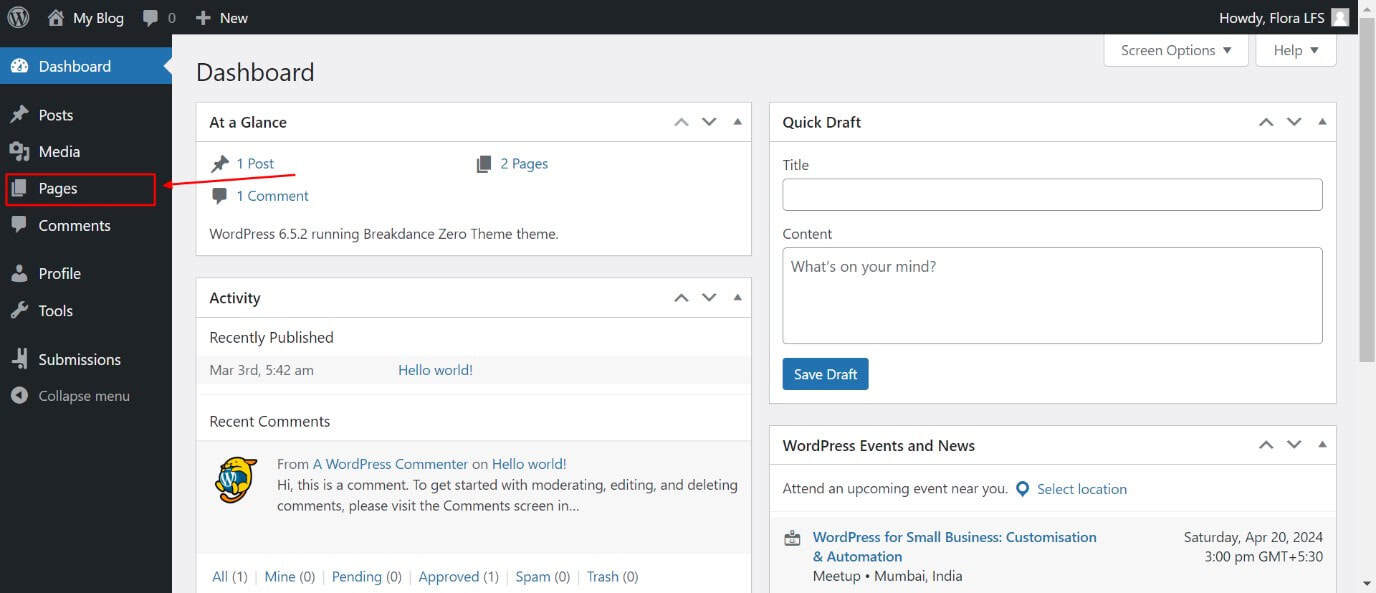Move Activity widget up arrow
Image resolution: width=1376 pixels, height=593 pixels.
(x=681, y=298)
